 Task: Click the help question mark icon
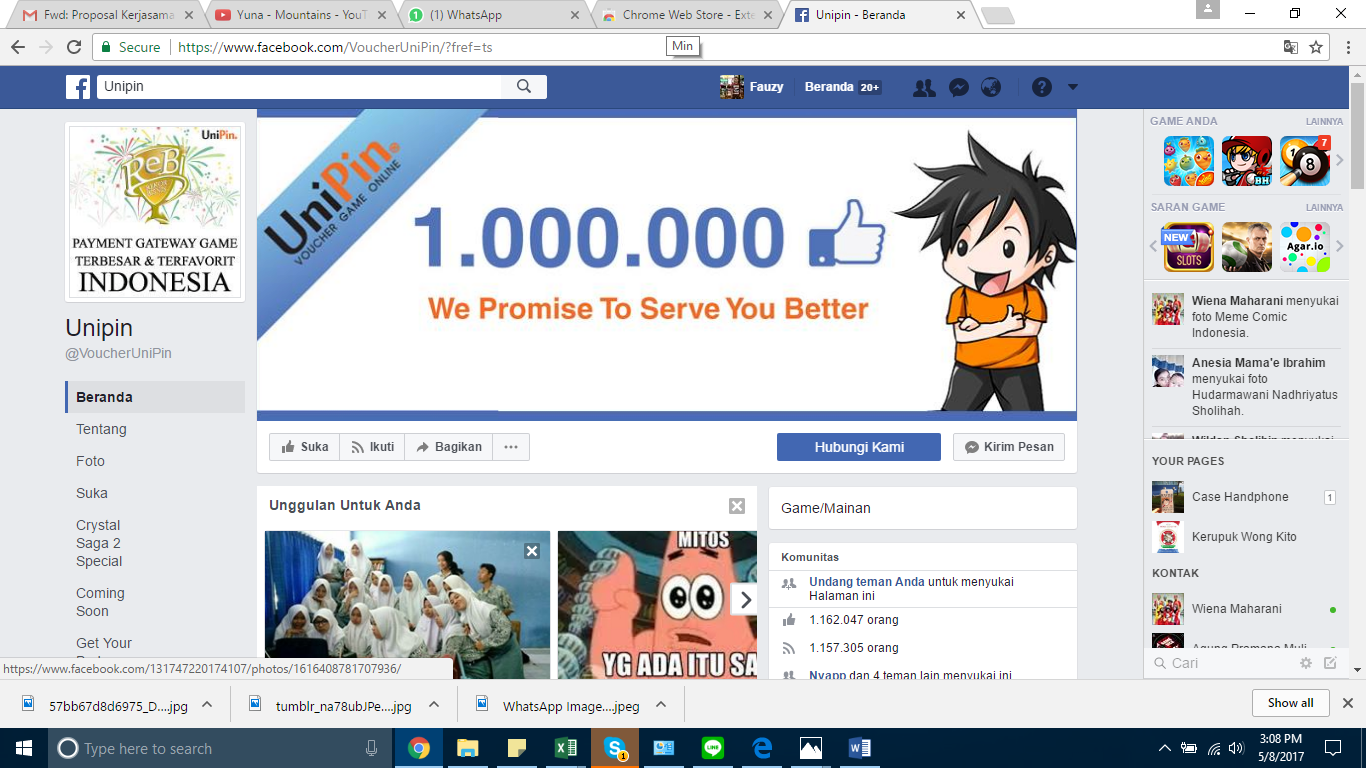[1042, 87]
